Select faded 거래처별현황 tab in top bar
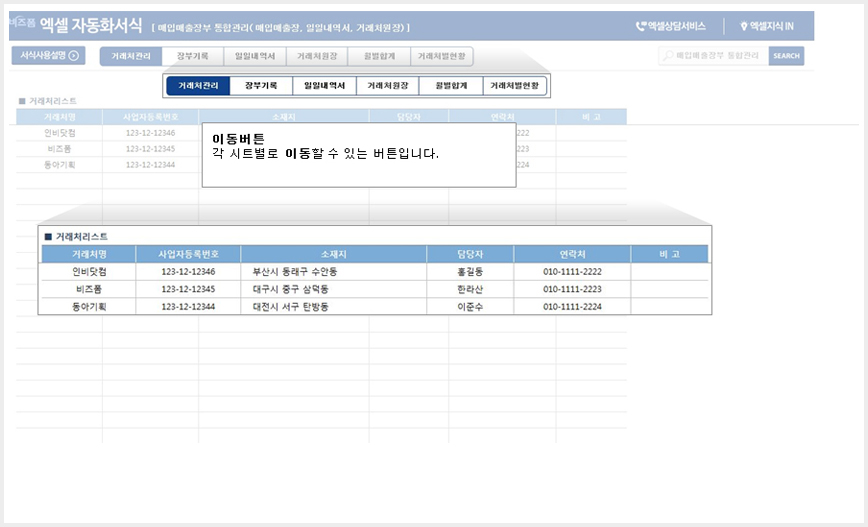 click(x=441, y=56)
